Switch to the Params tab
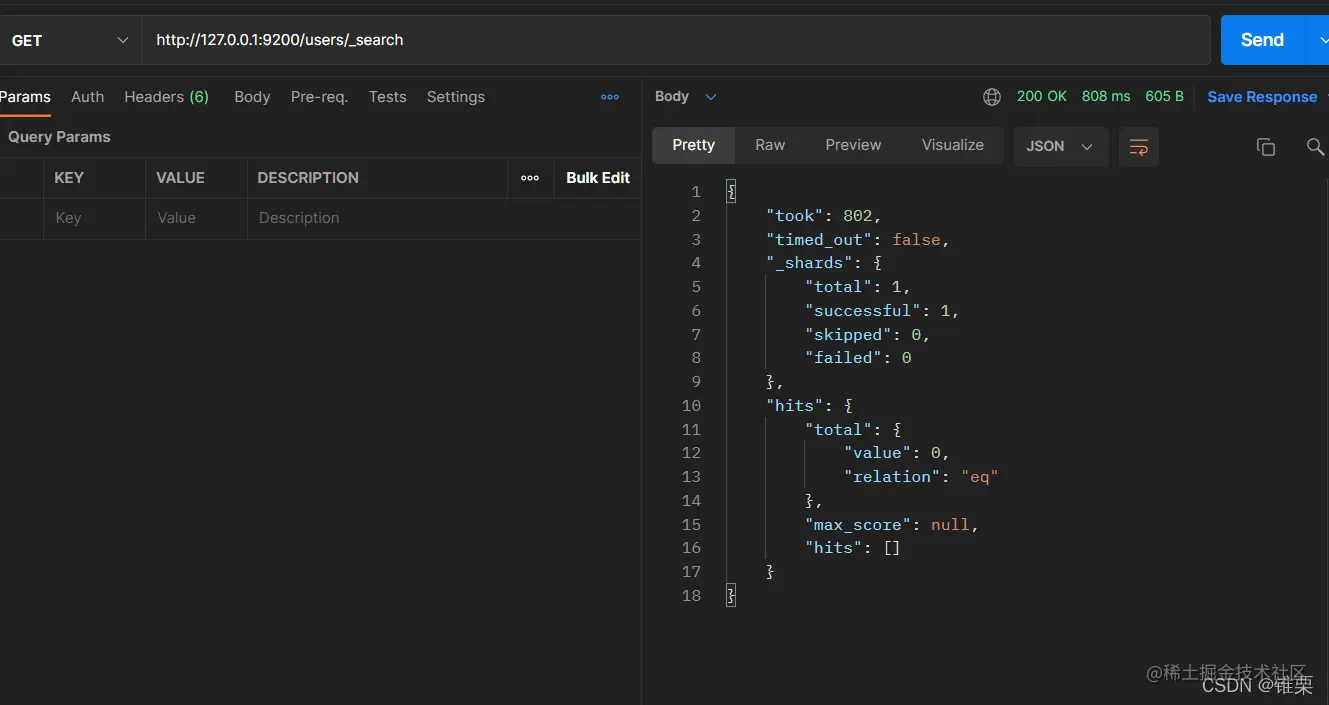 (25, 97)
